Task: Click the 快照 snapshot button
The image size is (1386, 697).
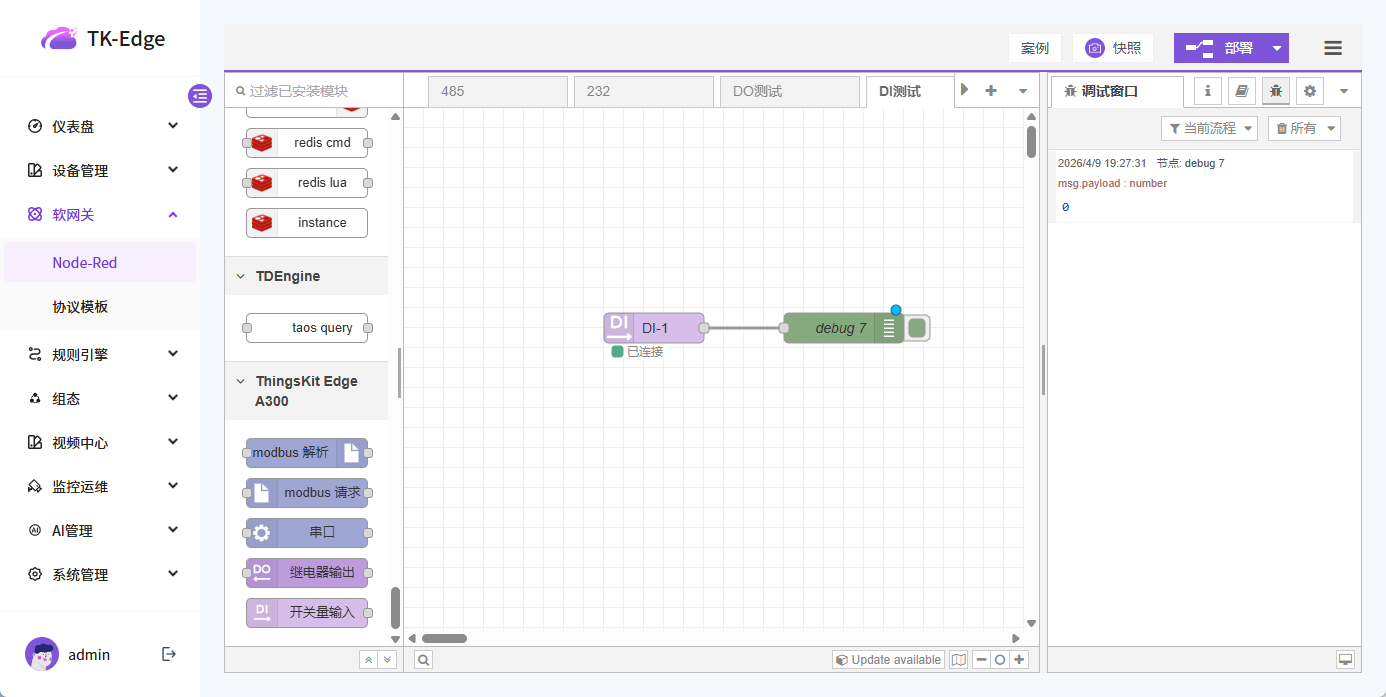Action: tap(1112, 48)
